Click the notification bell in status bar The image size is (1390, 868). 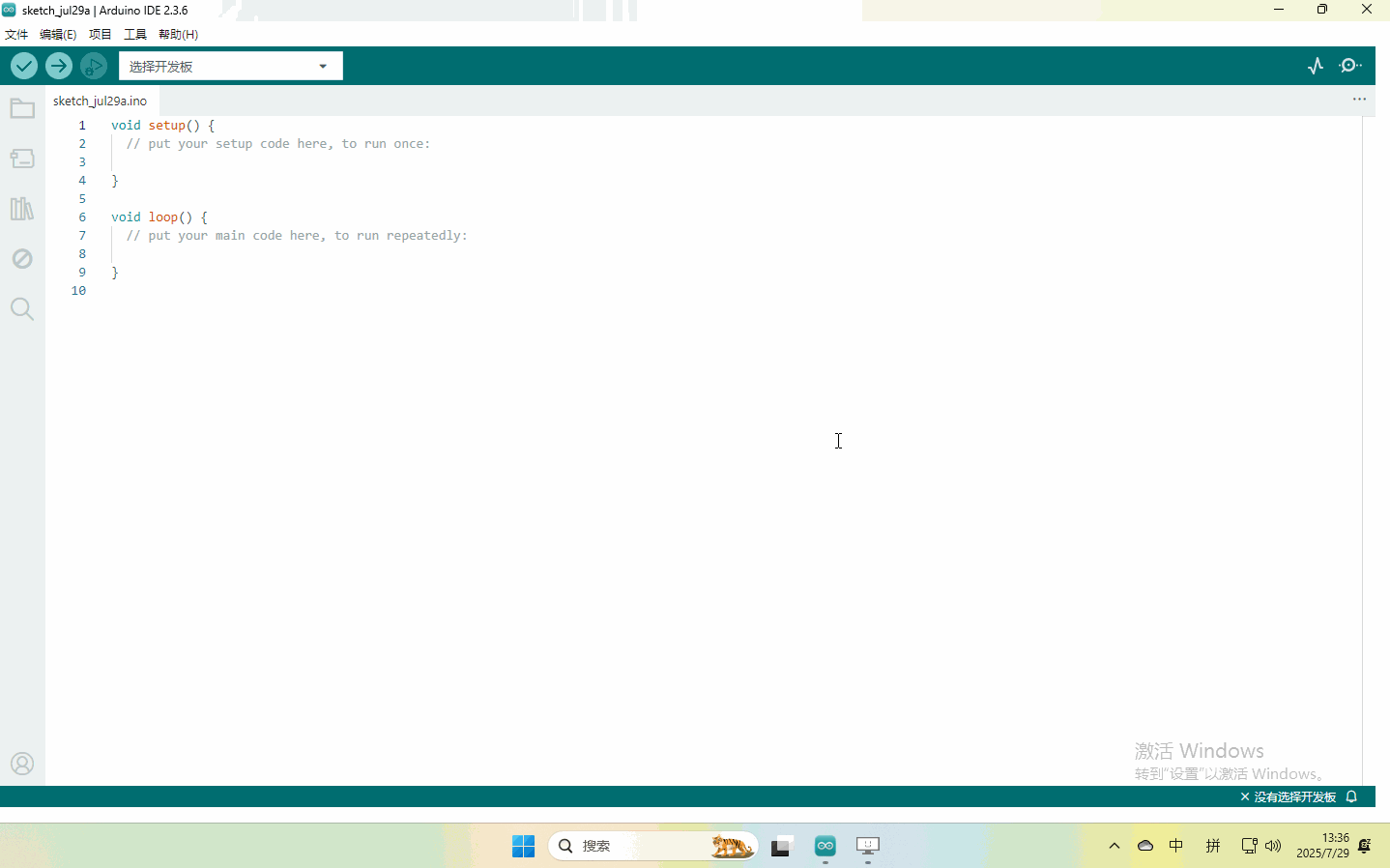(x=1352, y=796)
